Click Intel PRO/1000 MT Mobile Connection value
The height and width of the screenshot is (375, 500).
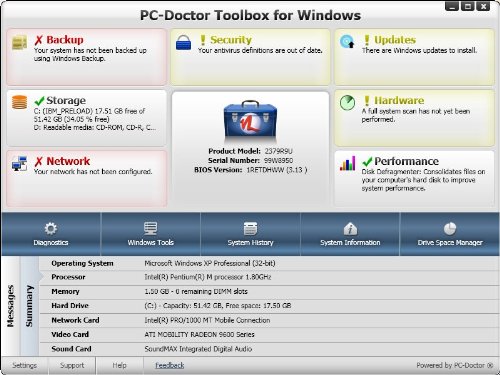pos(207,320)
